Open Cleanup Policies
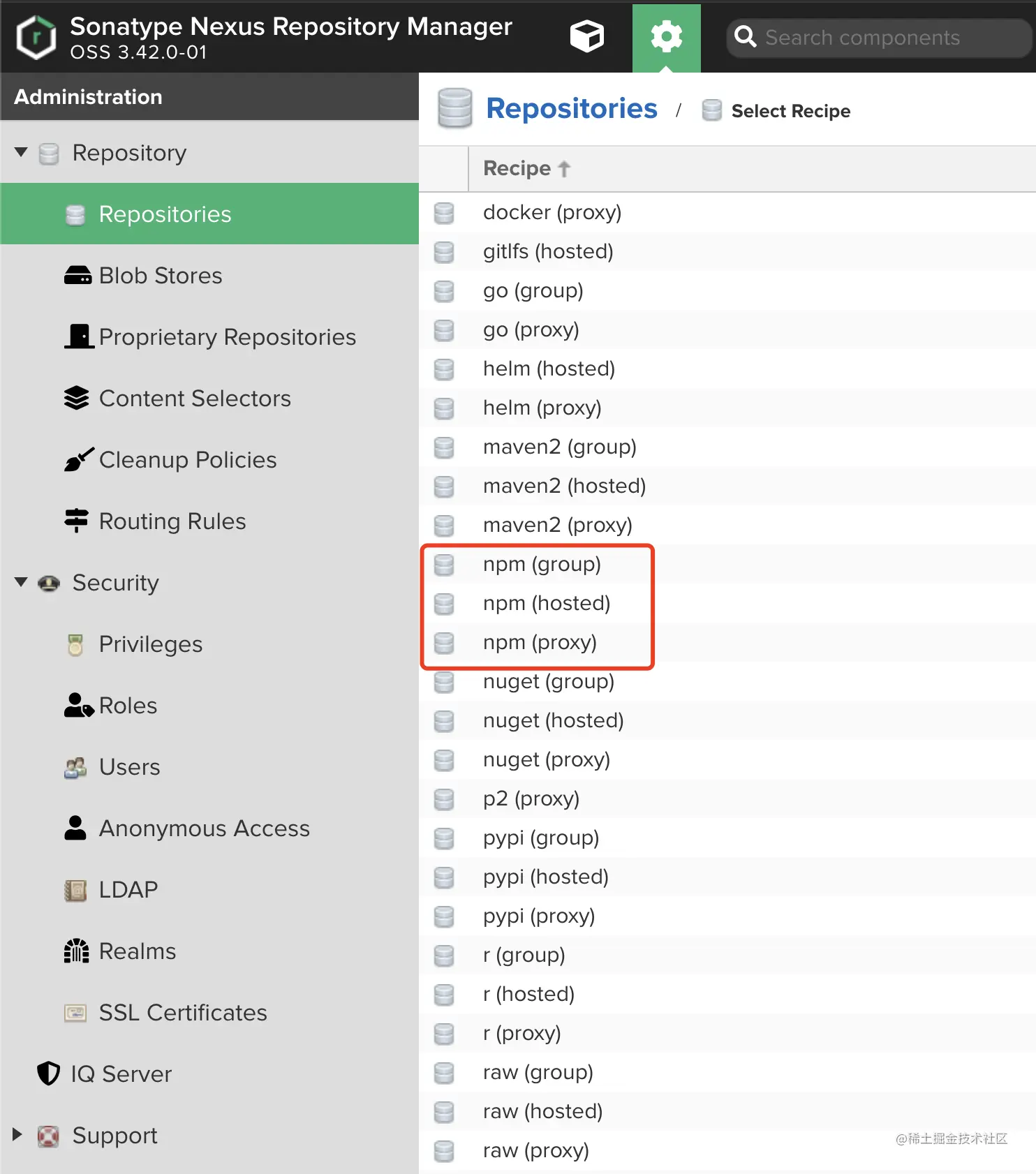The width and height of the screenshot is (1036, 1174). 188,460
